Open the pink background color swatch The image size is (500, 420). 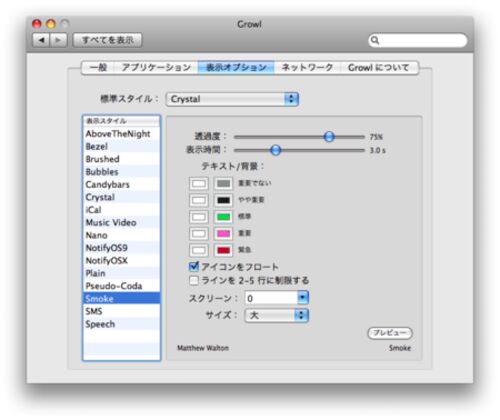click(x=223, y=233)
